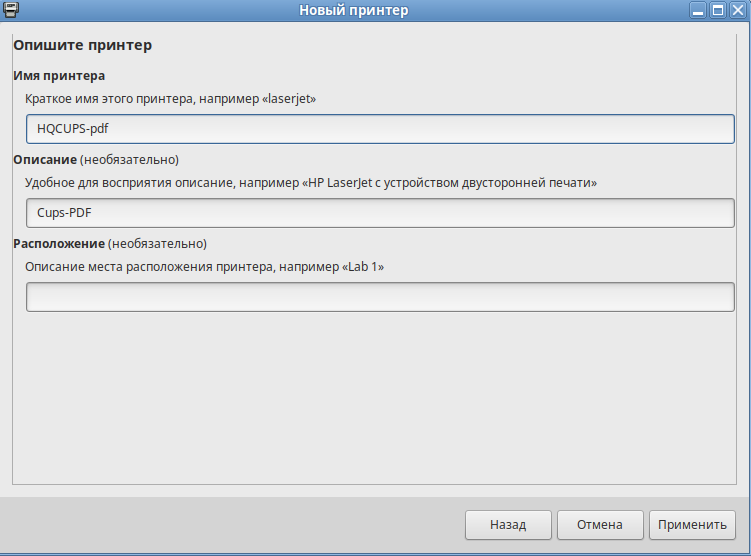Click the hint text mentioning «Lab 1»
This screenshot has width=751, height=556.
click(205, 267)
